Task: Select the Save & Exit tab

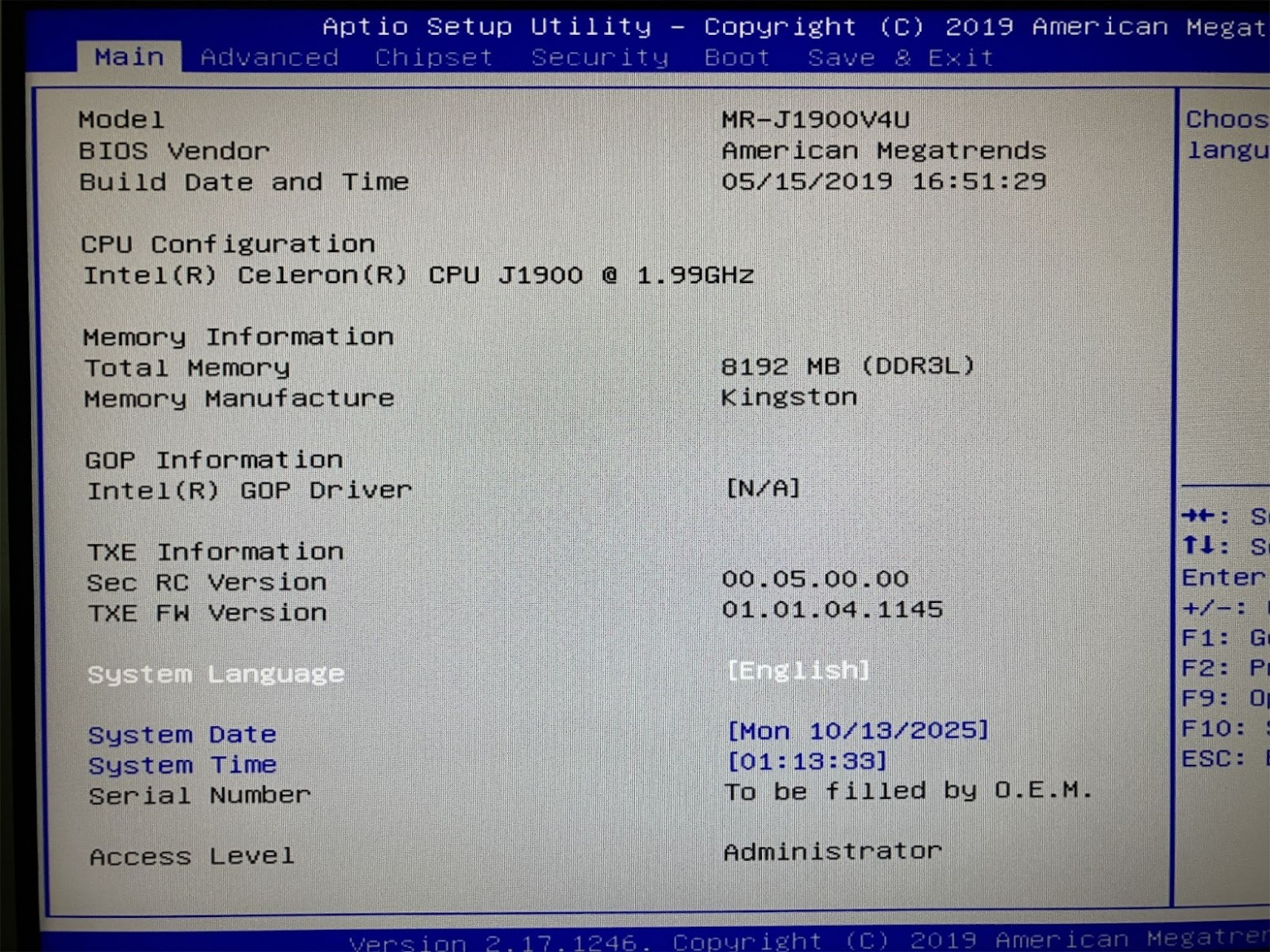Action: point(900,58)
